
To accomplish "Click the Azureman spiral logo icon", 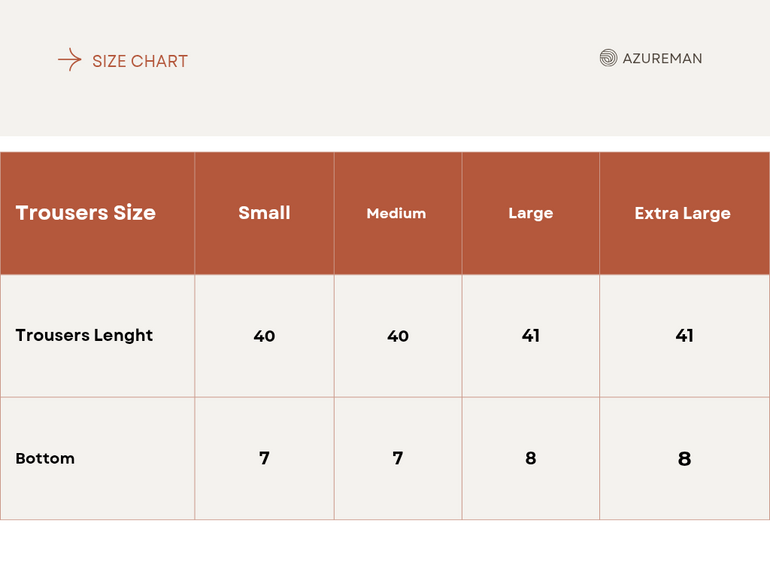I will [608, 58].
